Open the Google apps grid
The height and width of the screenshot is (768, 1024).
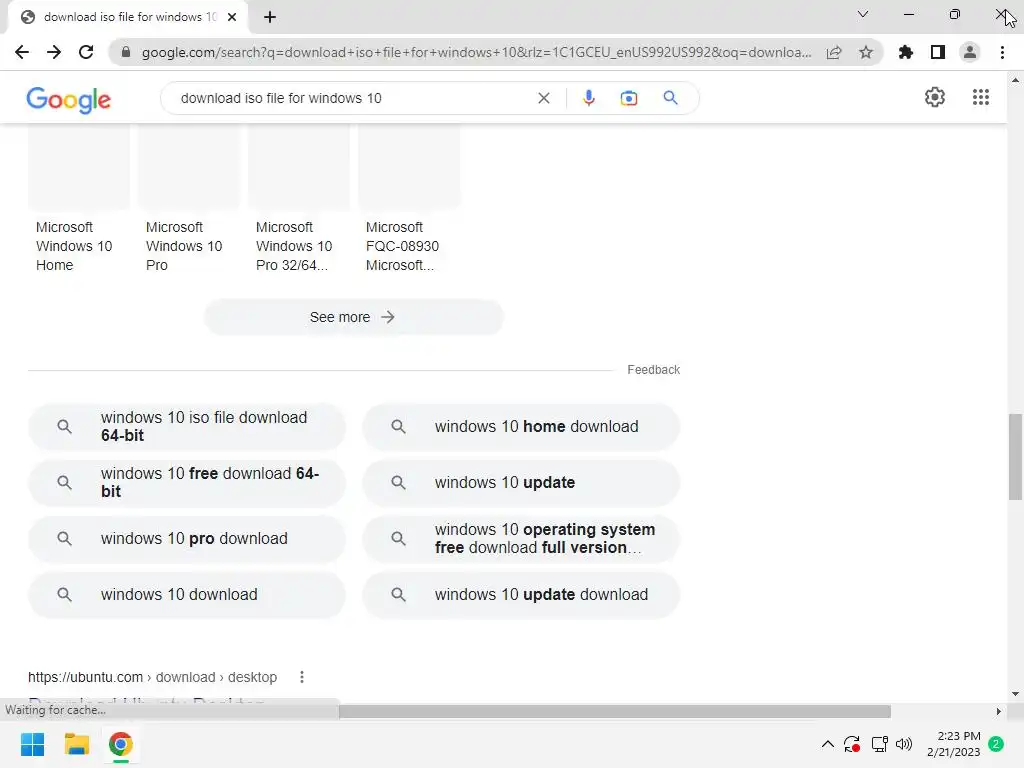[x=980, y=97]
